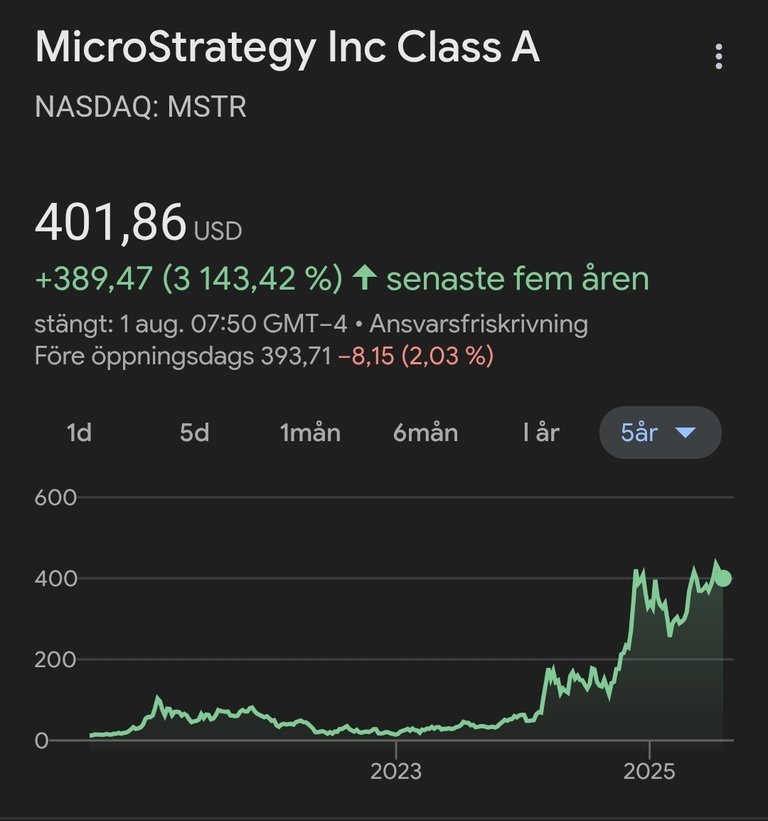Select the 1d time range tab
The height and width of the screenshot is (821, 768).
click(x=79, y=432)
